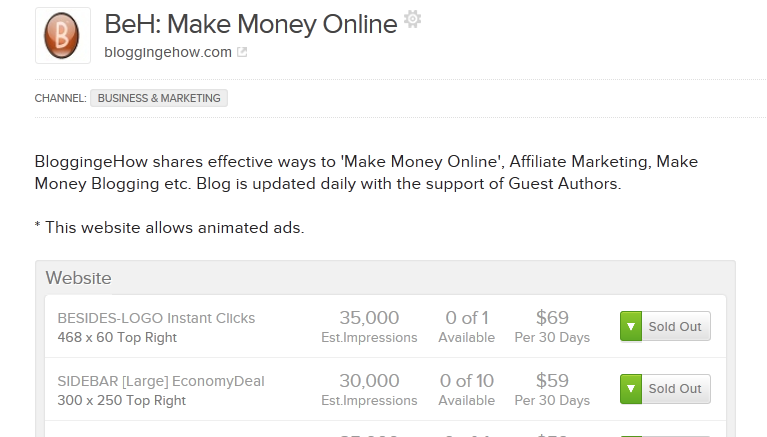
Task: Click the 30,000 Est.Impressions figure
Action: 369,390
